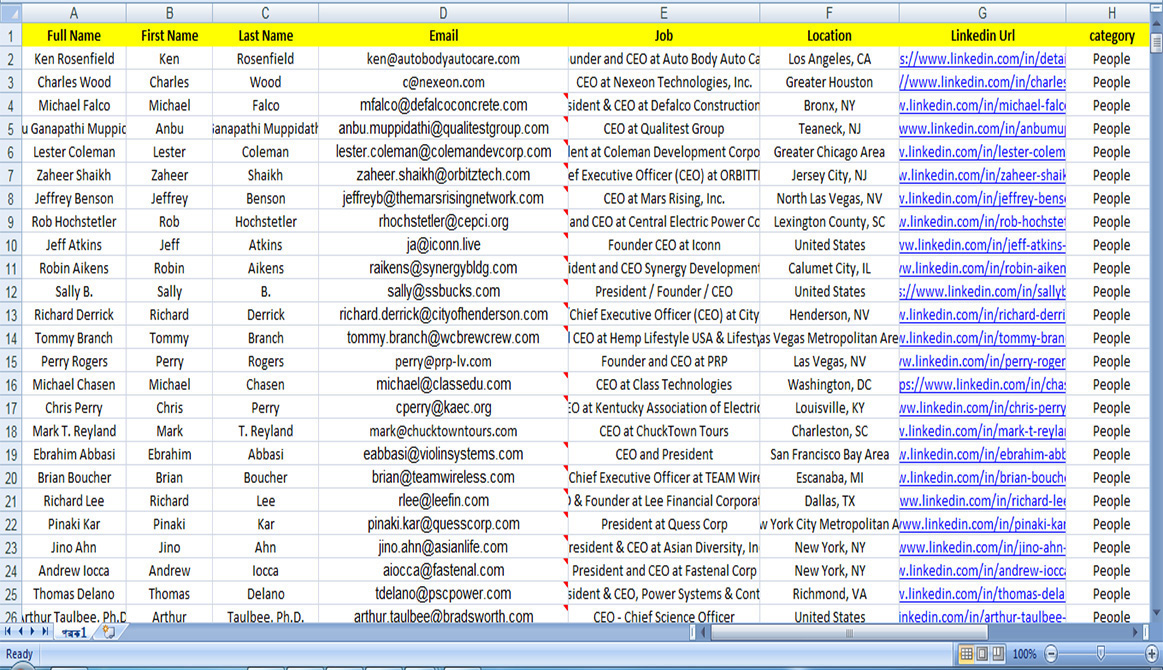Select column D header

click(x=443, y=13)
